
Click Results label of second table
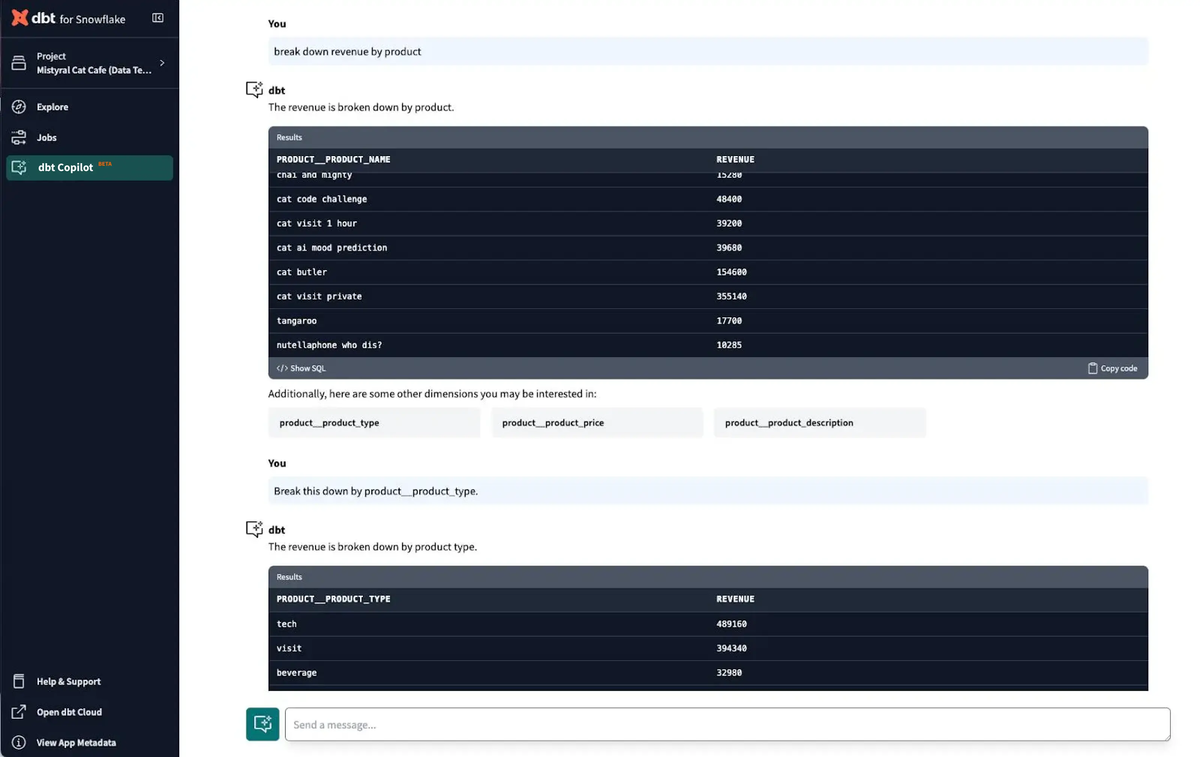coord(289,577)
